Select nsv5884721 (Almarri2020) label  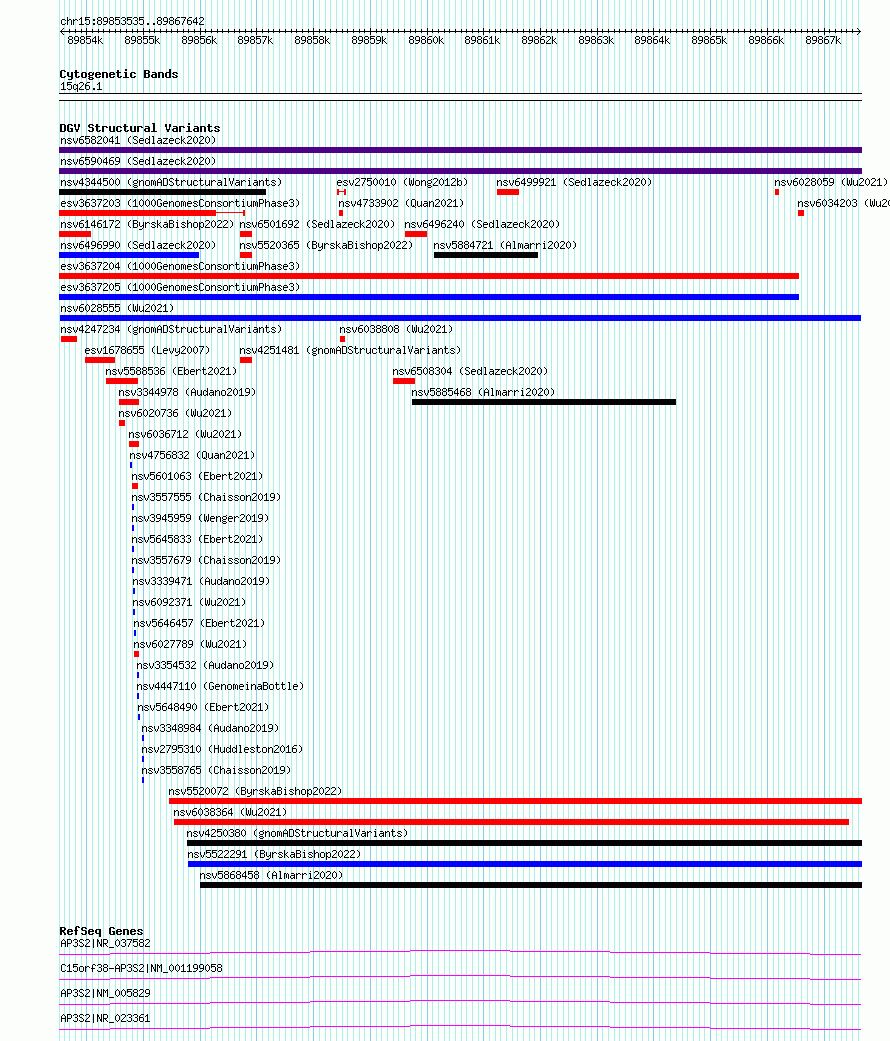(x=505, y=245)
